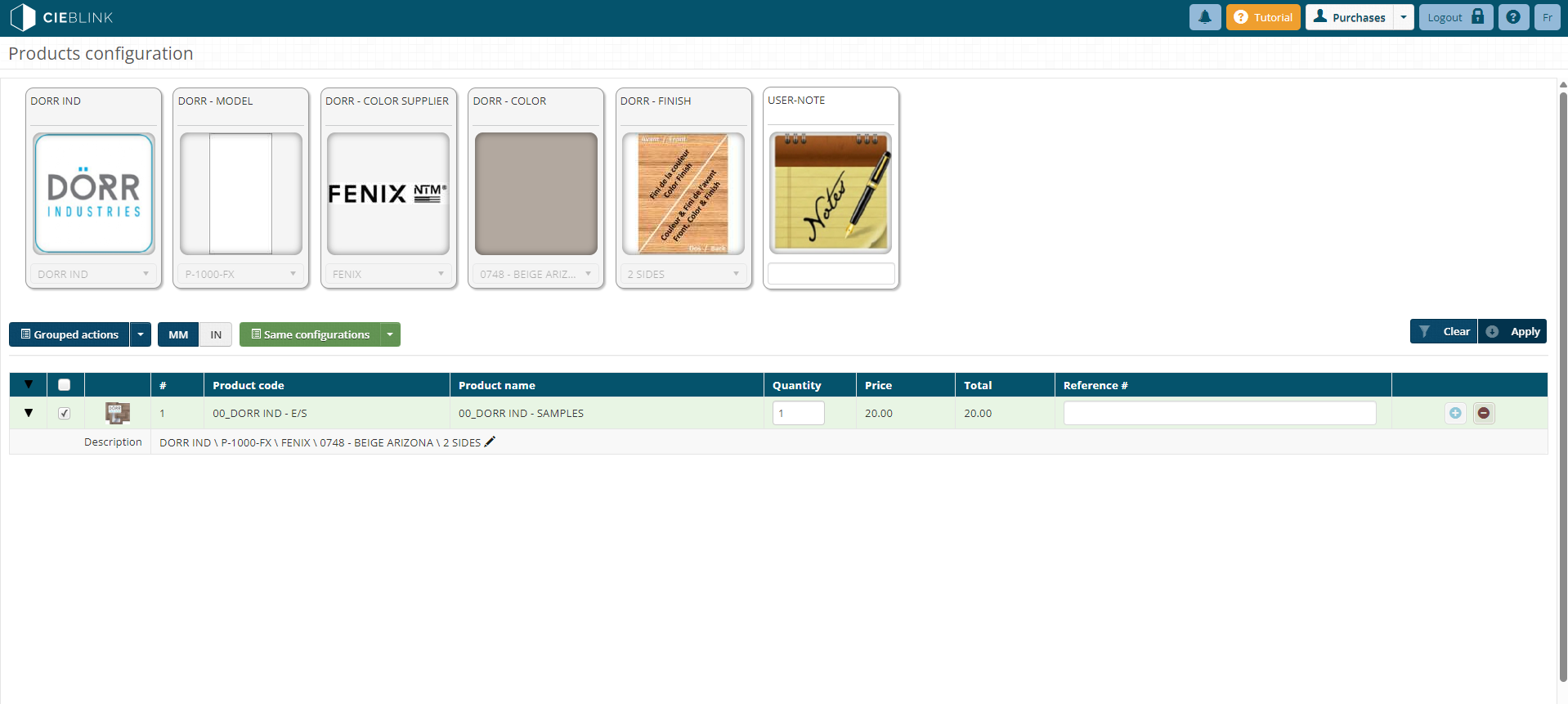
Task: Open the Purchases menu
Action: 1350,17
